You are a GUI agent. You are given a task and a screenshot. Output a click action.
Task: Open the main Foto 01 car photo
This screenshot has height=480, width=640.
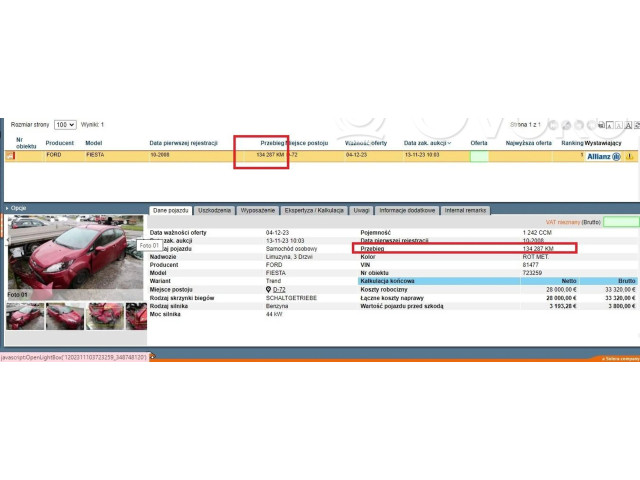[76, 257]
